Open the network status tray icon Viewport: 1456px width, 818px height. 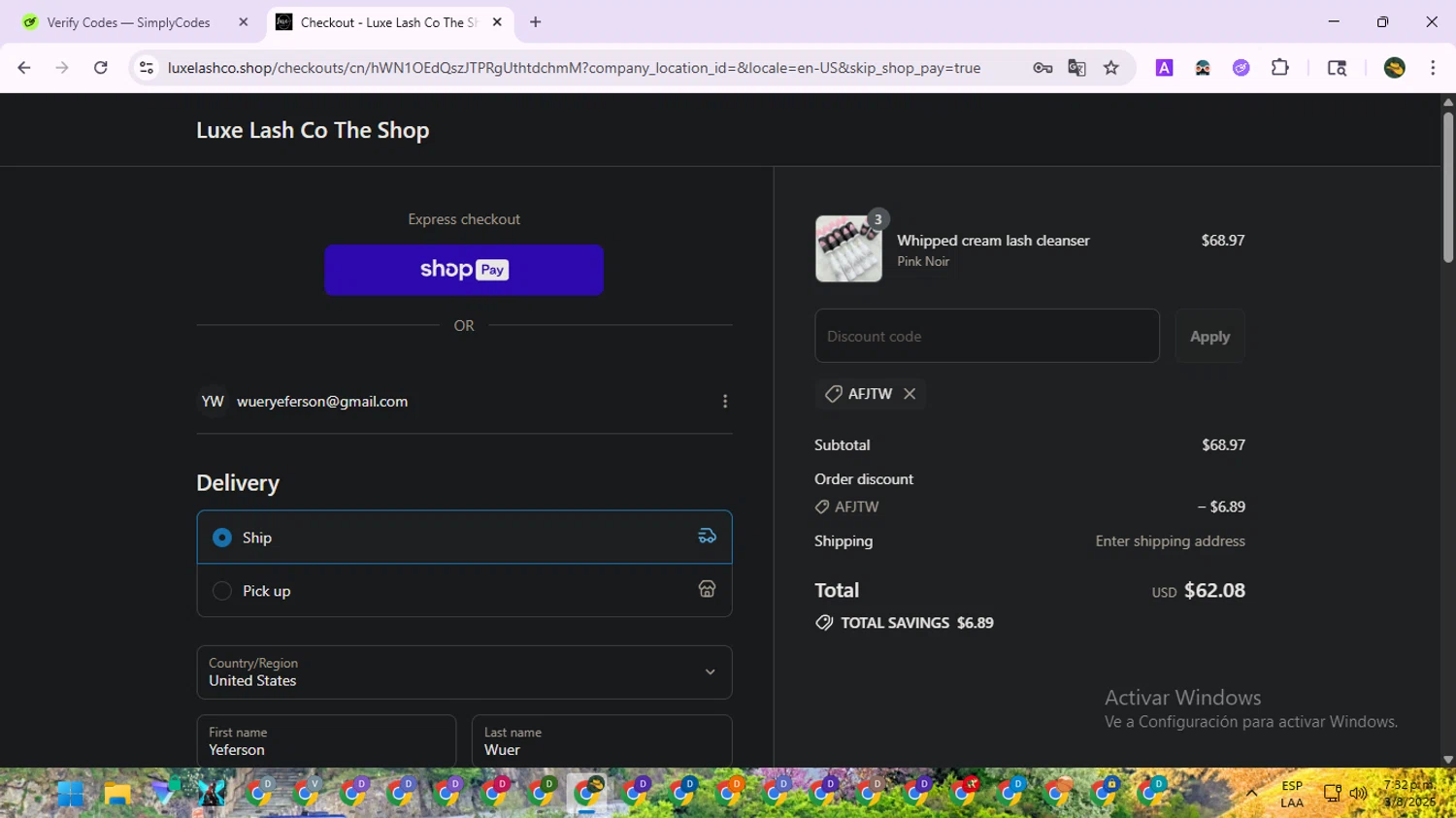(x=1332, y=794)
